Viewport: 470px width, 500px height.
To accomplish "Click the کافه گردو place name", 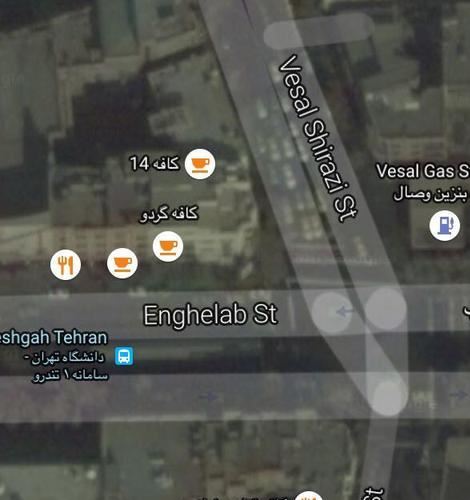I will (x=169, y=214).
